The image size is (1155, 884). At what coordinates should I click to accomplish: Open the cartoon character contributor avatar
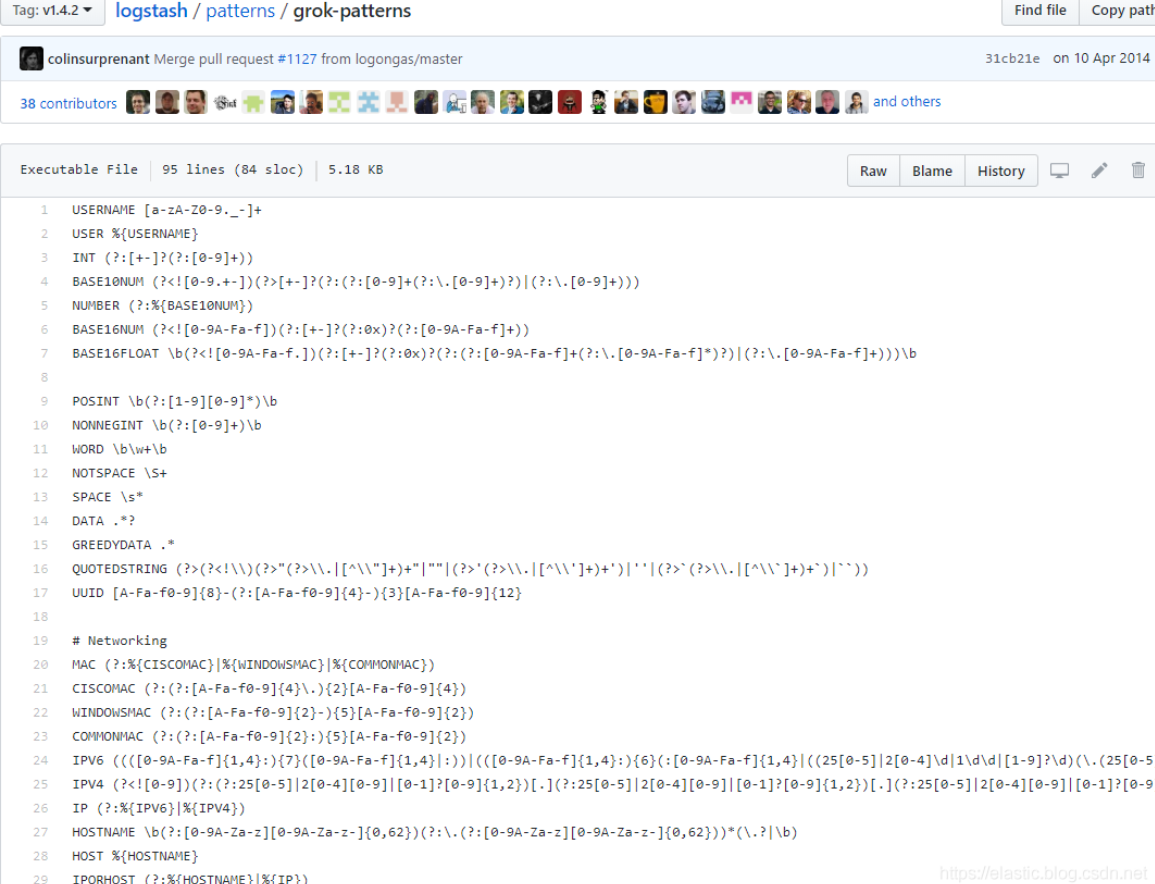click(x=598, y=102)
